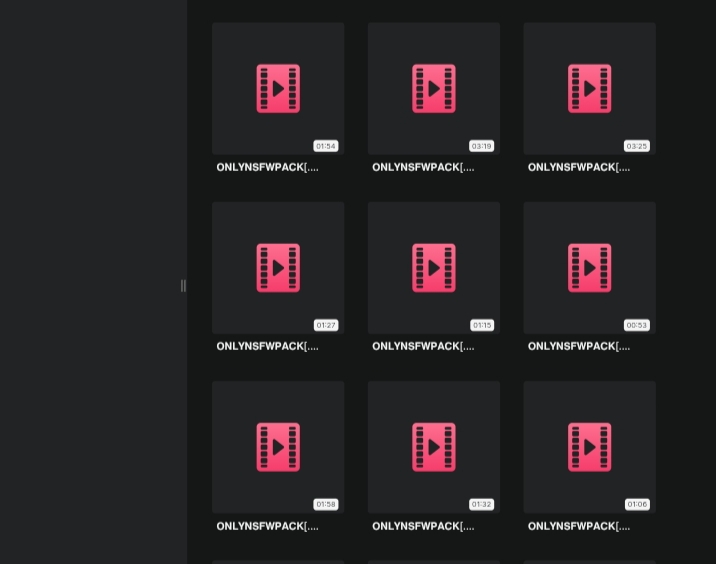Image resolution: width=716 pixels, height=564 pixels.
Task: Select the video icon with 03:25 duration
Action: [590, 89]
